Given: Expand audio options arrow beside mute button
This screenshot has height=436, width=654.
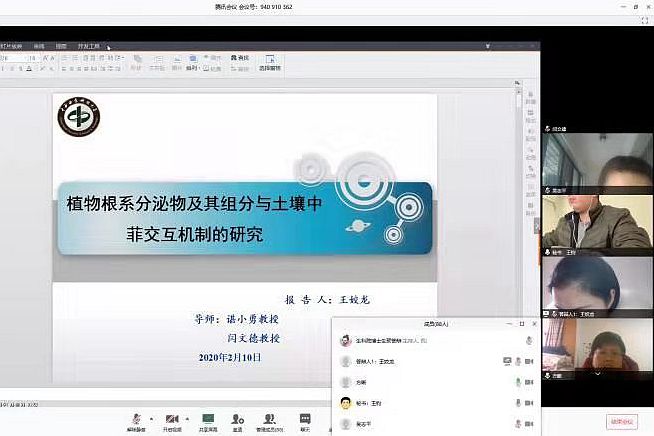Looking at the screenshot, I should 151,418.
